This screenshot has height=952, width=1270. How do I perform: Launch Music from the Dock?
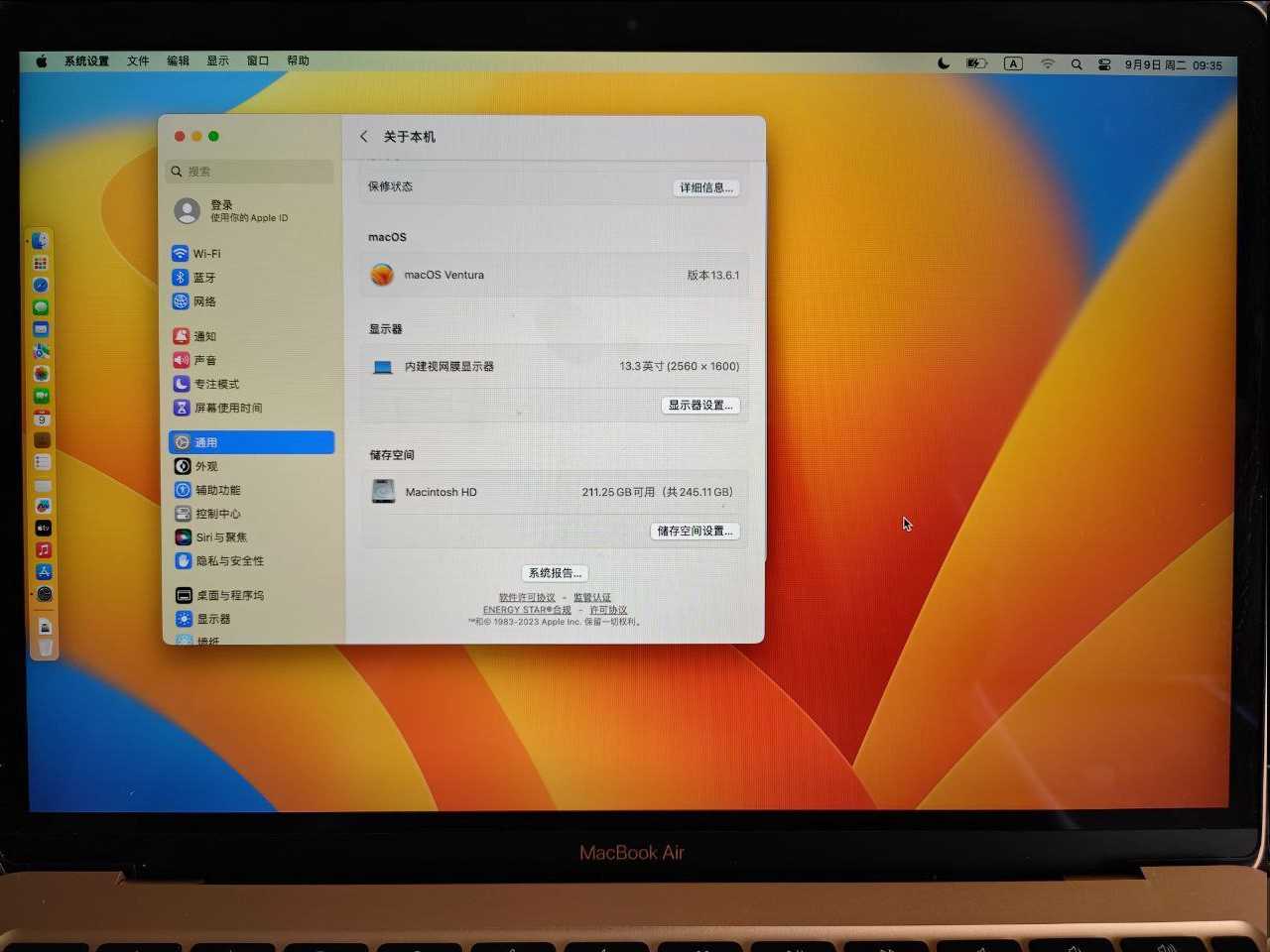click(43, 550)
